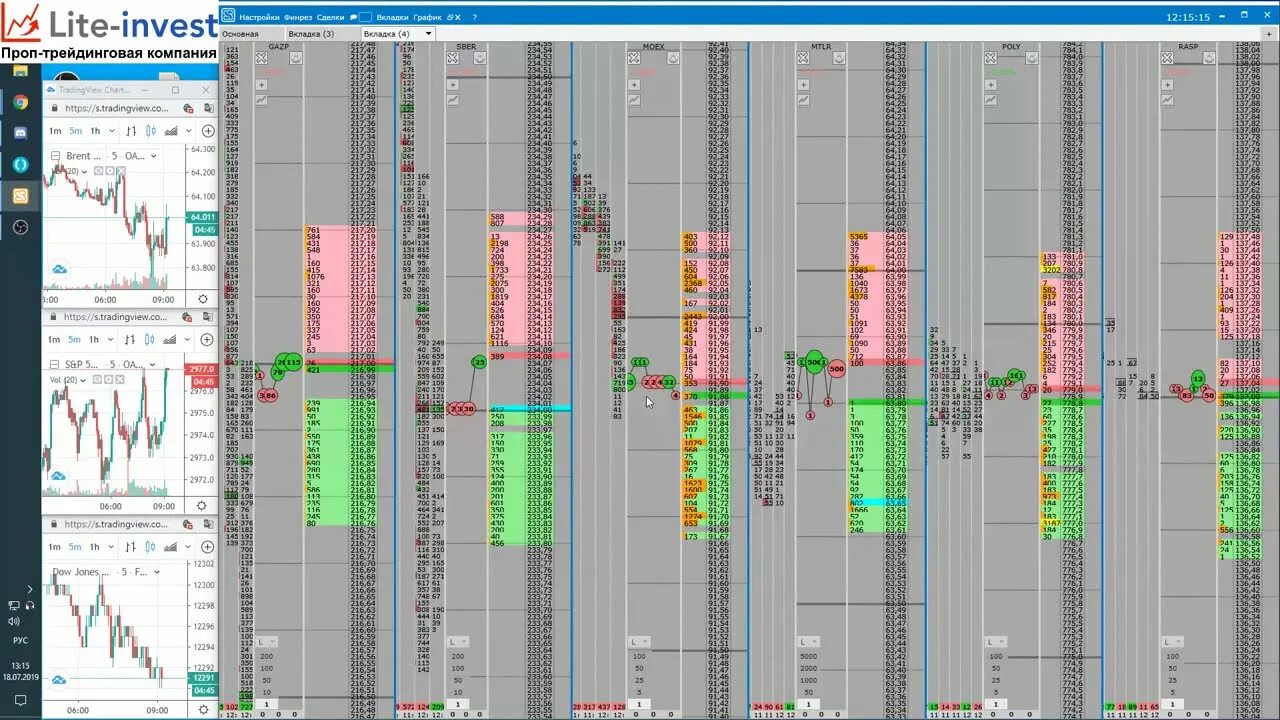Close the POLY order book panel
The height and width of the screenshot is (720, 1280).
click(991, 58)
